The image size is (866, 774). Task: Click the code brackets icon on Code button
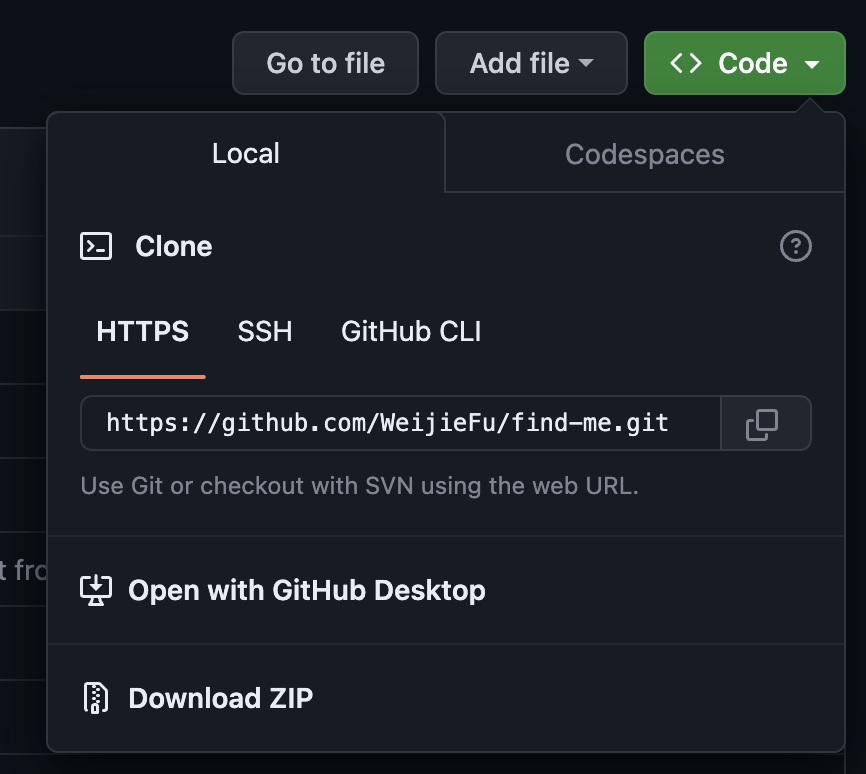(x=685, y=62)
